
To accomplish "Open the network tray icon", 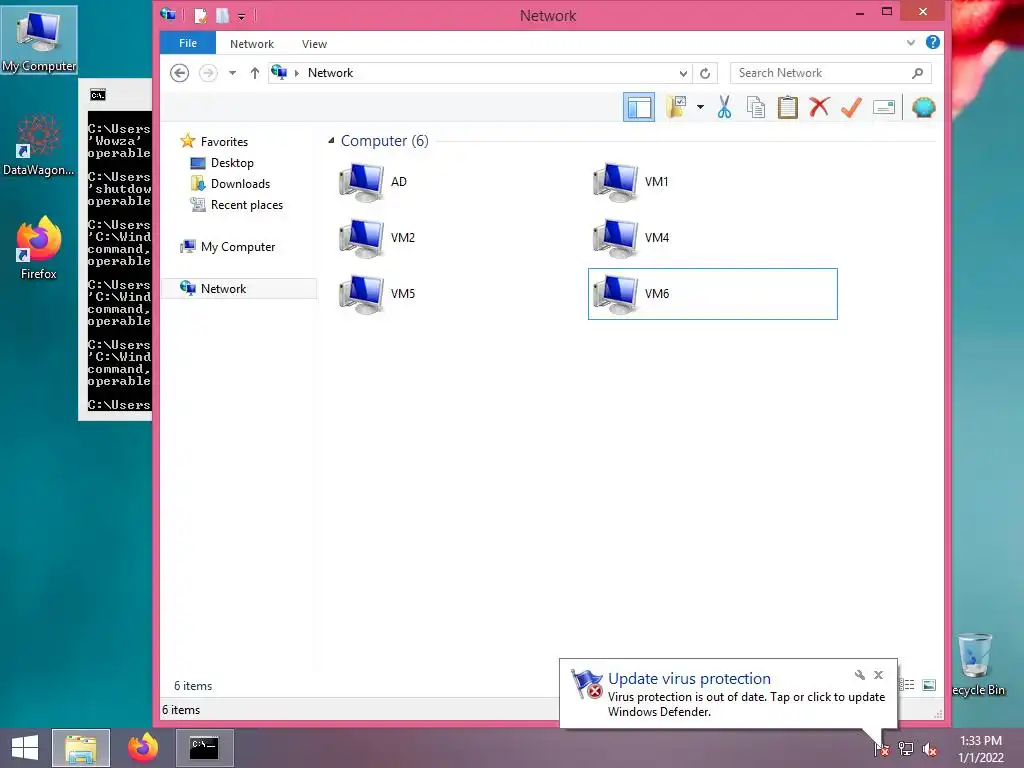I will click(906, 749).
